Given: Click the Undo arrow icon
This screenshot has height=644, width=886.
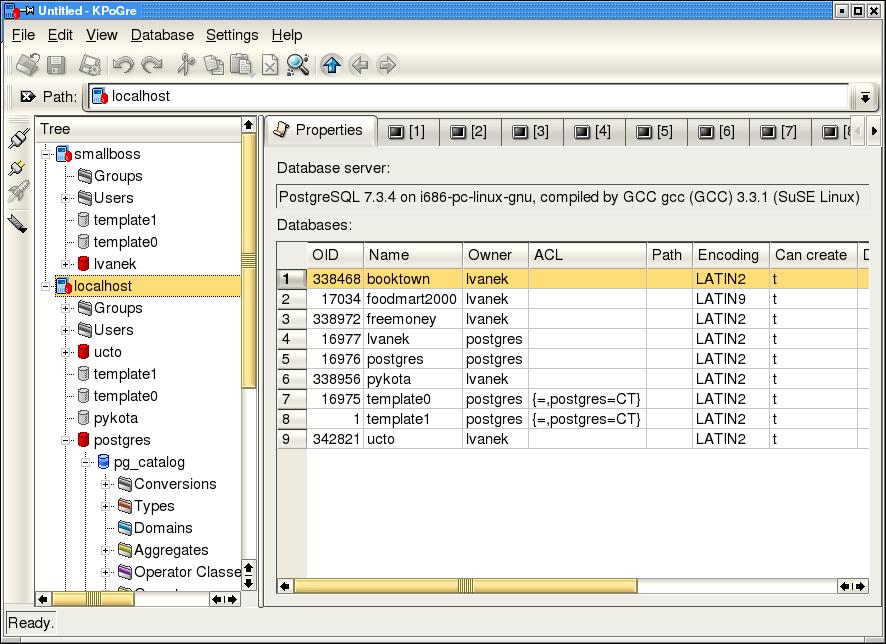Looking at the screenshot, I should tap(123, 65).
